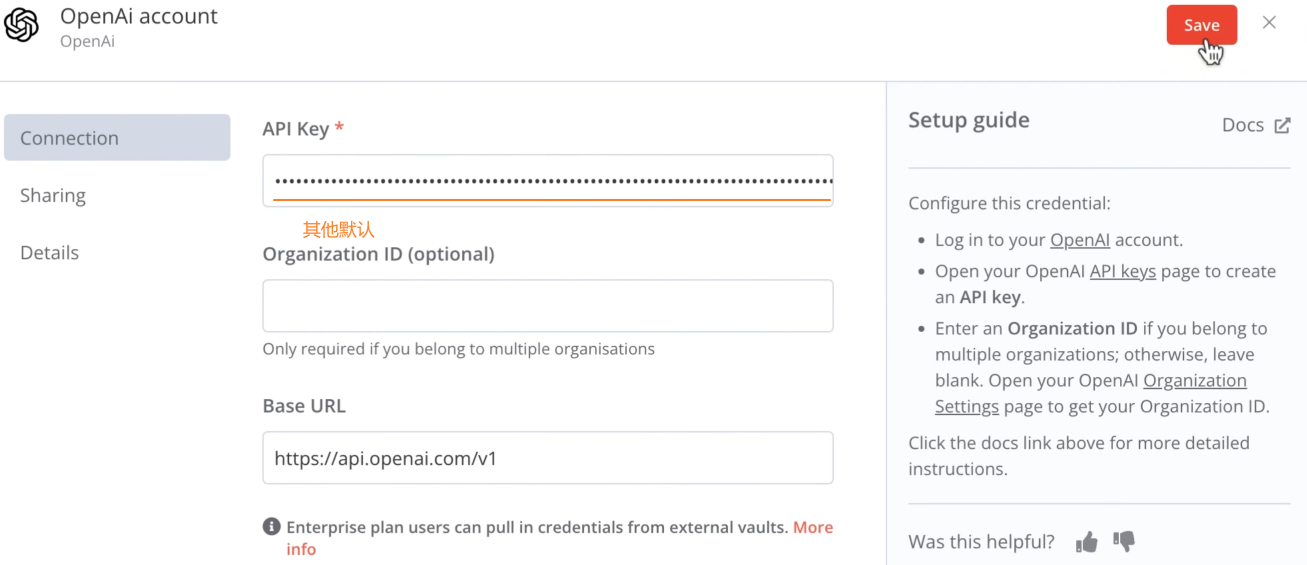Open the Docs link
Viewport: 1307px width, 565px height.
1243,125
